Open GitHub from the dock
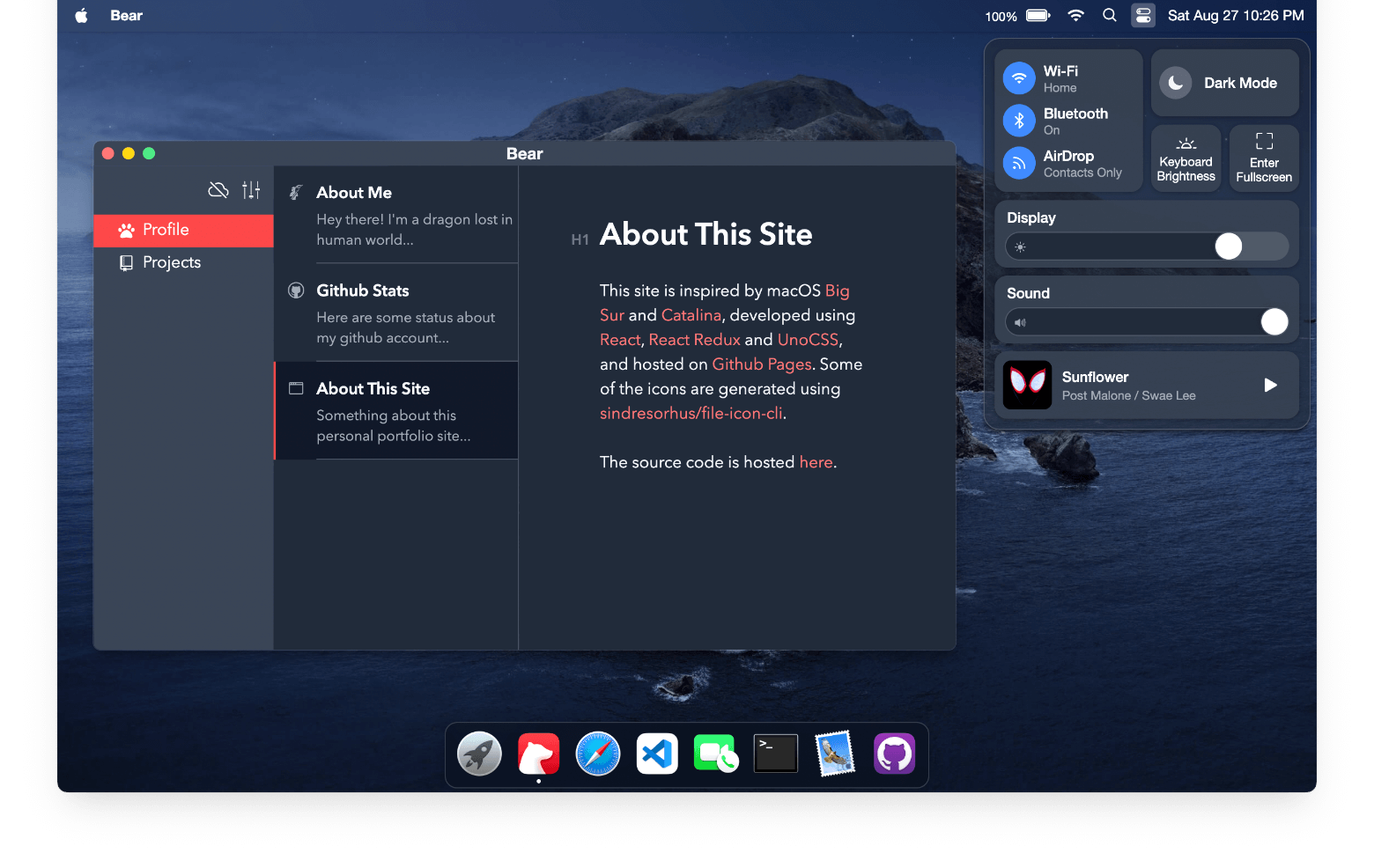Image resolution: width=1374 pixels, height=868 pixels. (894, 754)
